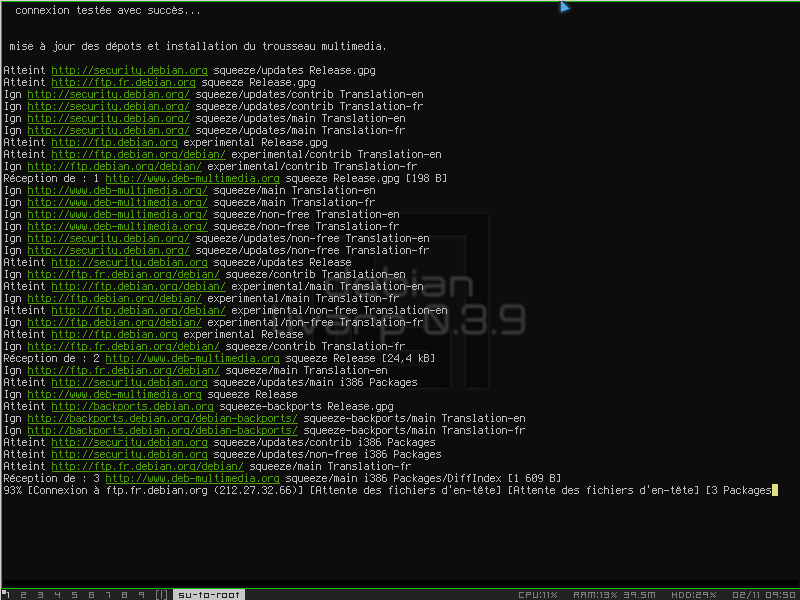Switch to workspace tag 6
The height and width of the screenshot is (600, 800).
click(91, 594)
